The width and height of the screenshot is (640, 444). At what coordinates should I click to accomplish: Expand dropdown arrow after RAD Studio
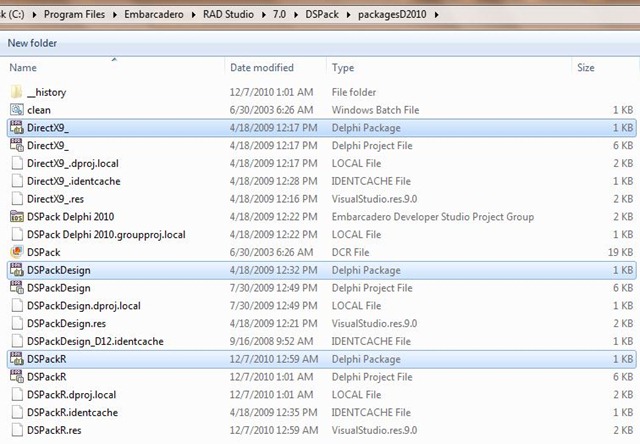coord(263,15)
